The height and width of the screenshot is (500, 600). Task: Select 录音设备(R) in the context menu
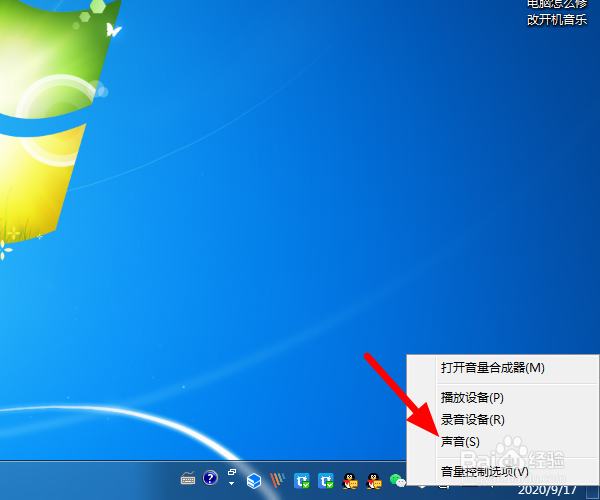pos(517,420)
